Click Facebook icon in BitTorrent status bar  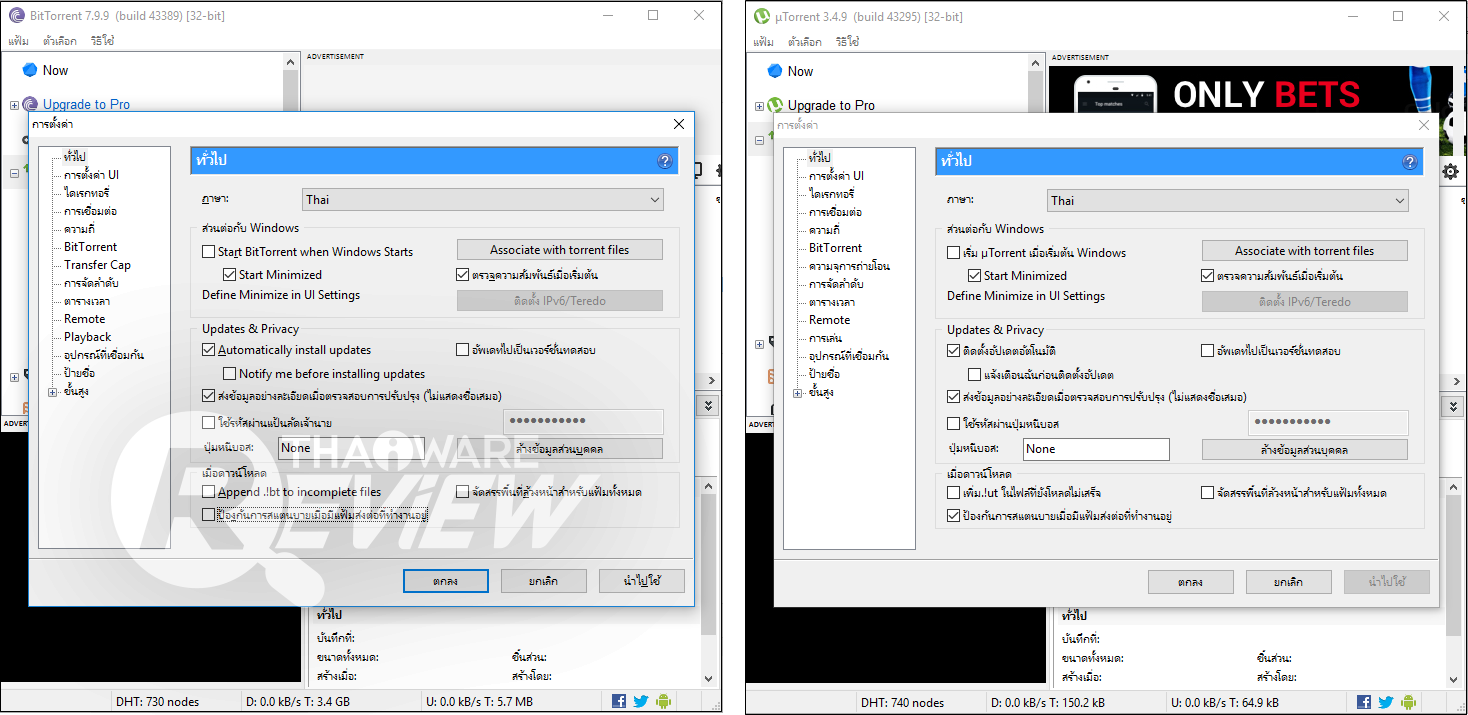619,702
